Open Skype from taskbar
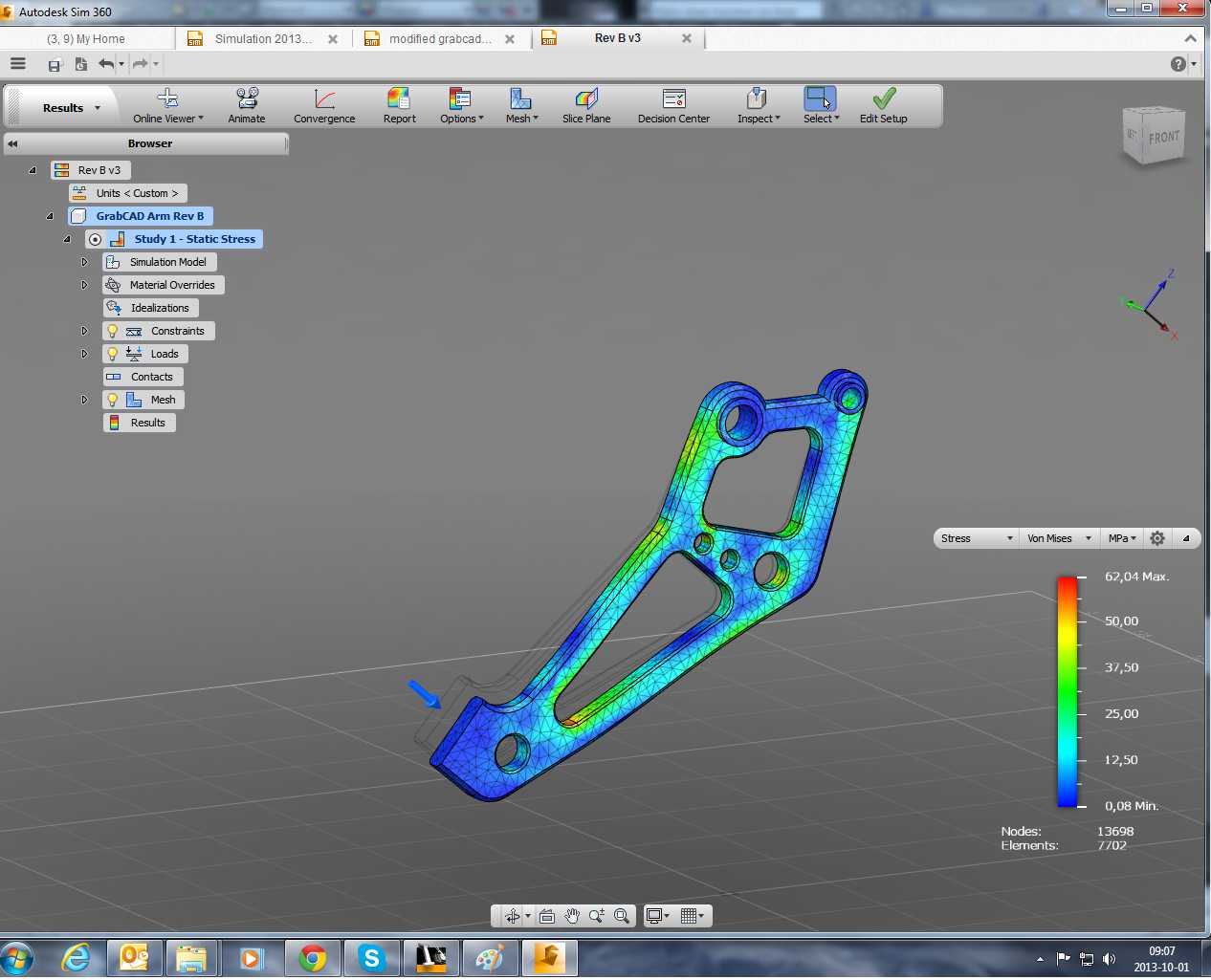Image resolution: width=1211 pixels, height=980 pixels. [371, 958]
